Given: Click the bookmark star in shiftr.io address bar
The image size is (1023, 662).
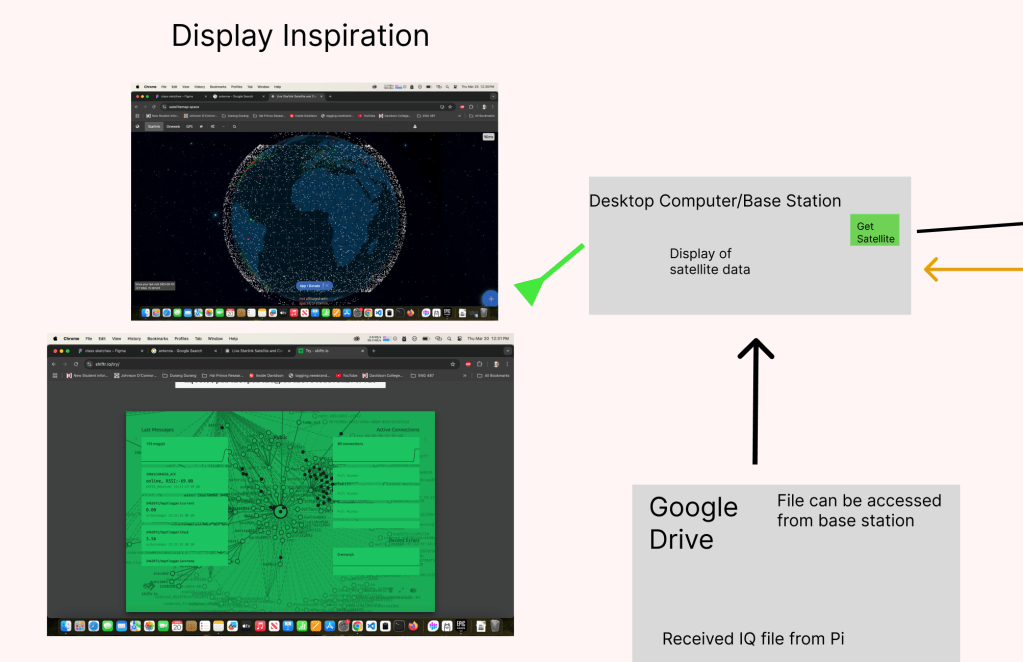Looking at the screenshot, I should [x=454, y=364].
